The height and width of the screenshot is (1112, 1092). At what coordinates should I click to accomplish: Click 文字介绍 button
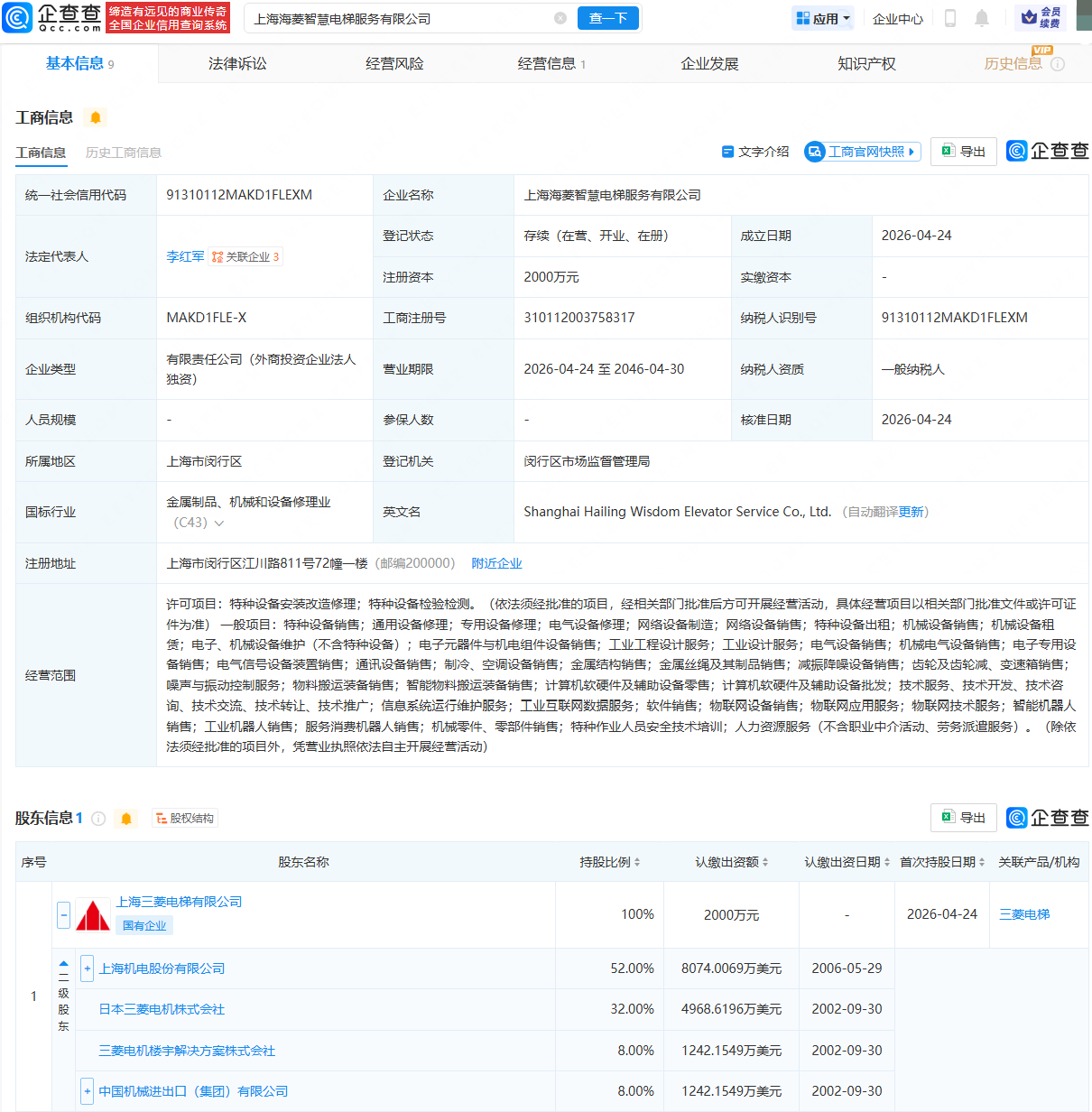(x=755, y=152)
